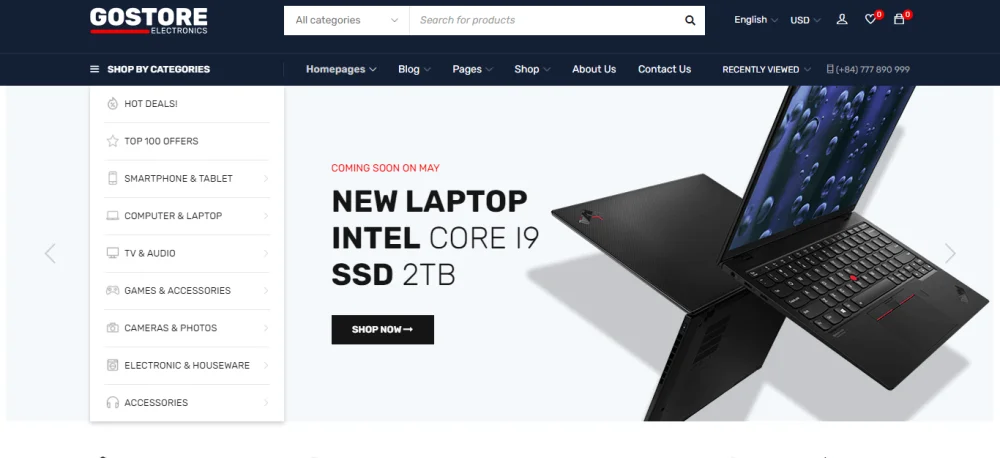Open the shopping cart icon
Image resolution: width=1000 pixels, height=458 pixels.
tap(899, 20)
